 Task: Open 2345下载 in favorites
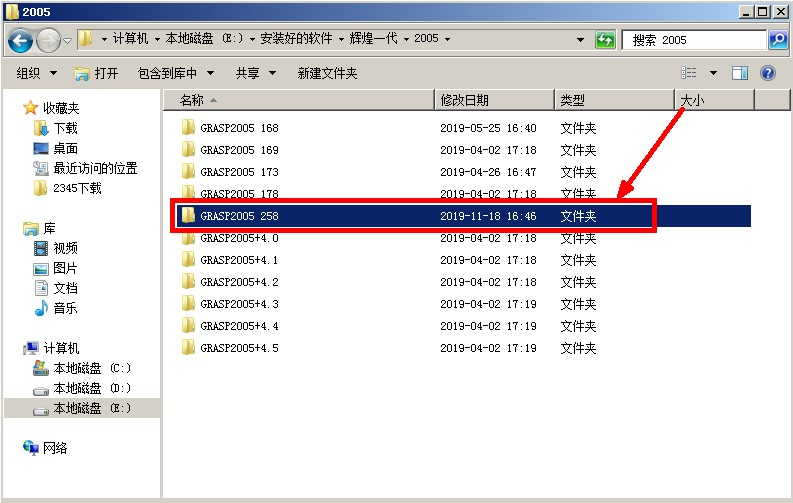(x=76, y=188)
